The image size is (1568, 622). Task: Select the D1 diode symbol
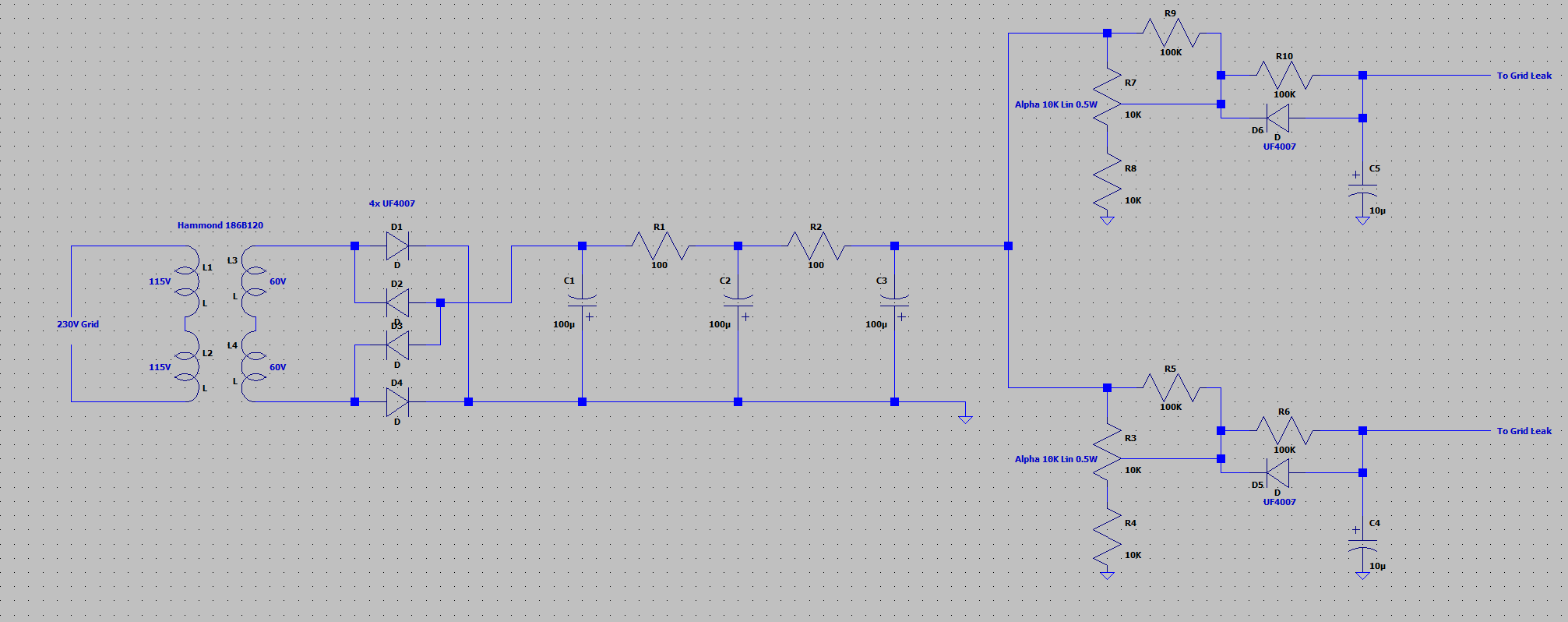pyautogui.click(x=397, y=246)
